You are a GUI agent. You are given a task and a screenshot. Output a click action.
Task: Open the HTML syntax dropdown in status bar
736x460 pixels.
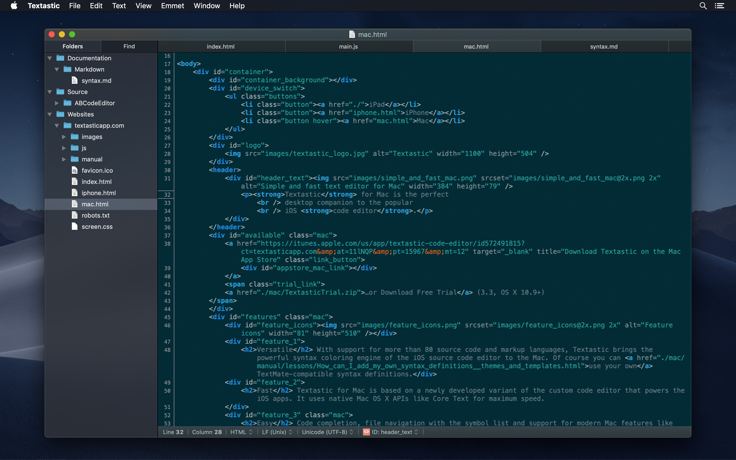(x=241, y=432)
